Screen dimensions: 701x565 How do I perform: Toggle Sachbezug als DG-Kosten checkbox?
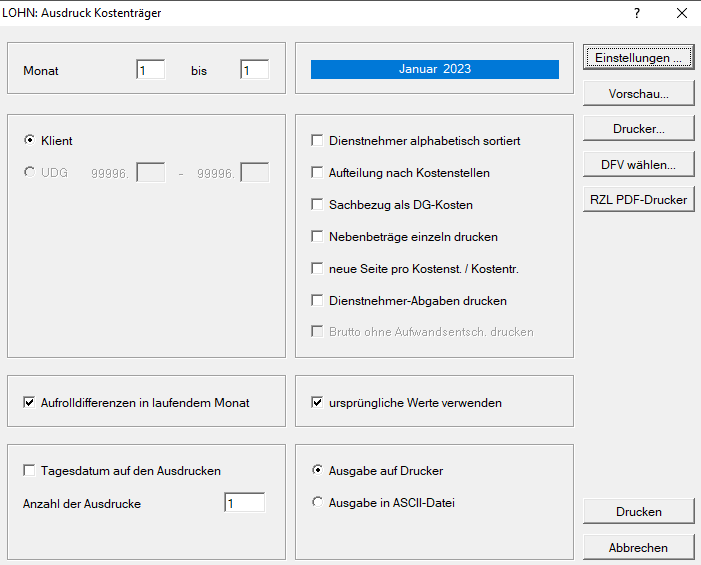coord(318,205)
